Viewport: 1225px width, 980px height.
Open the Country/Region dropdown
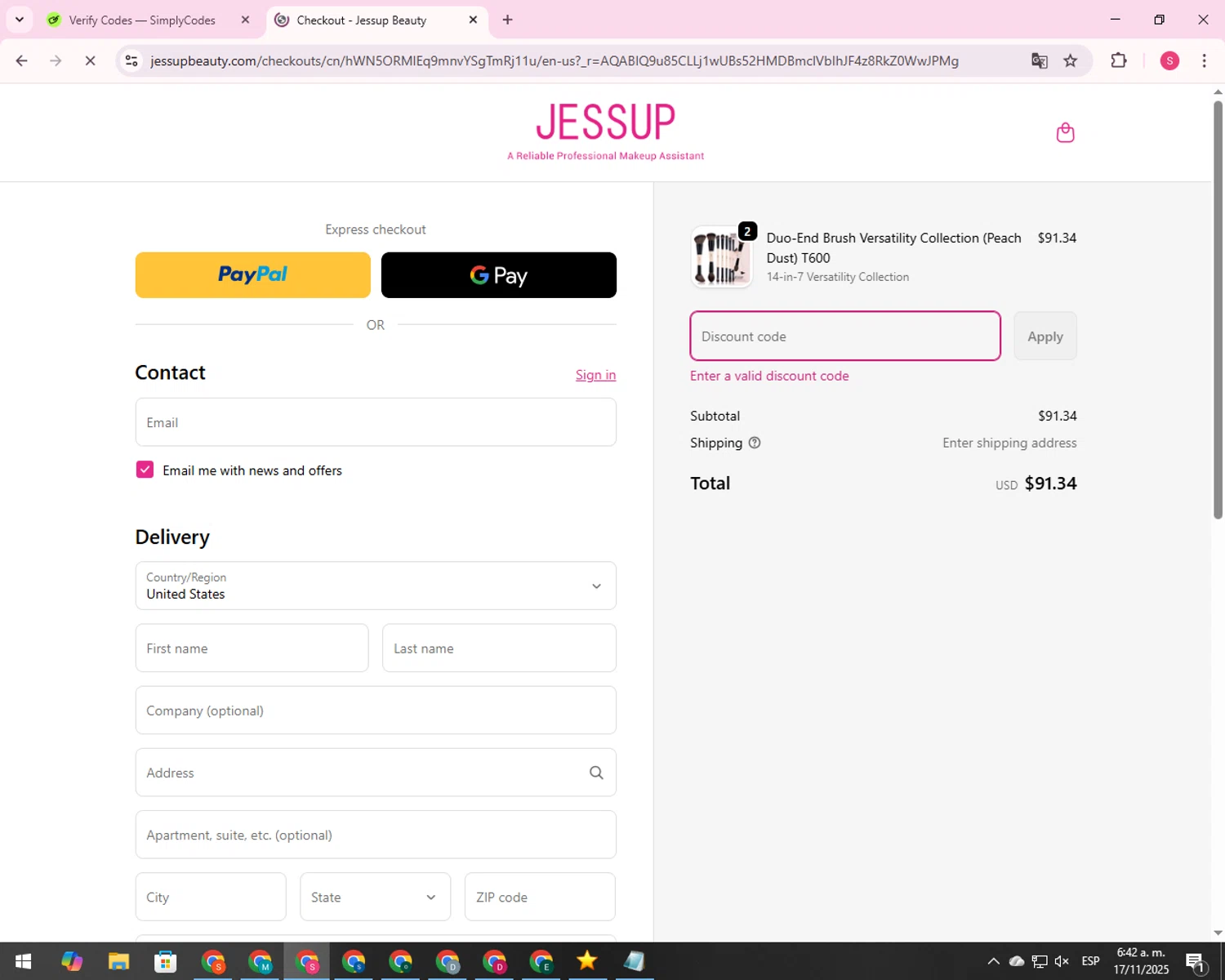(376, 586)
